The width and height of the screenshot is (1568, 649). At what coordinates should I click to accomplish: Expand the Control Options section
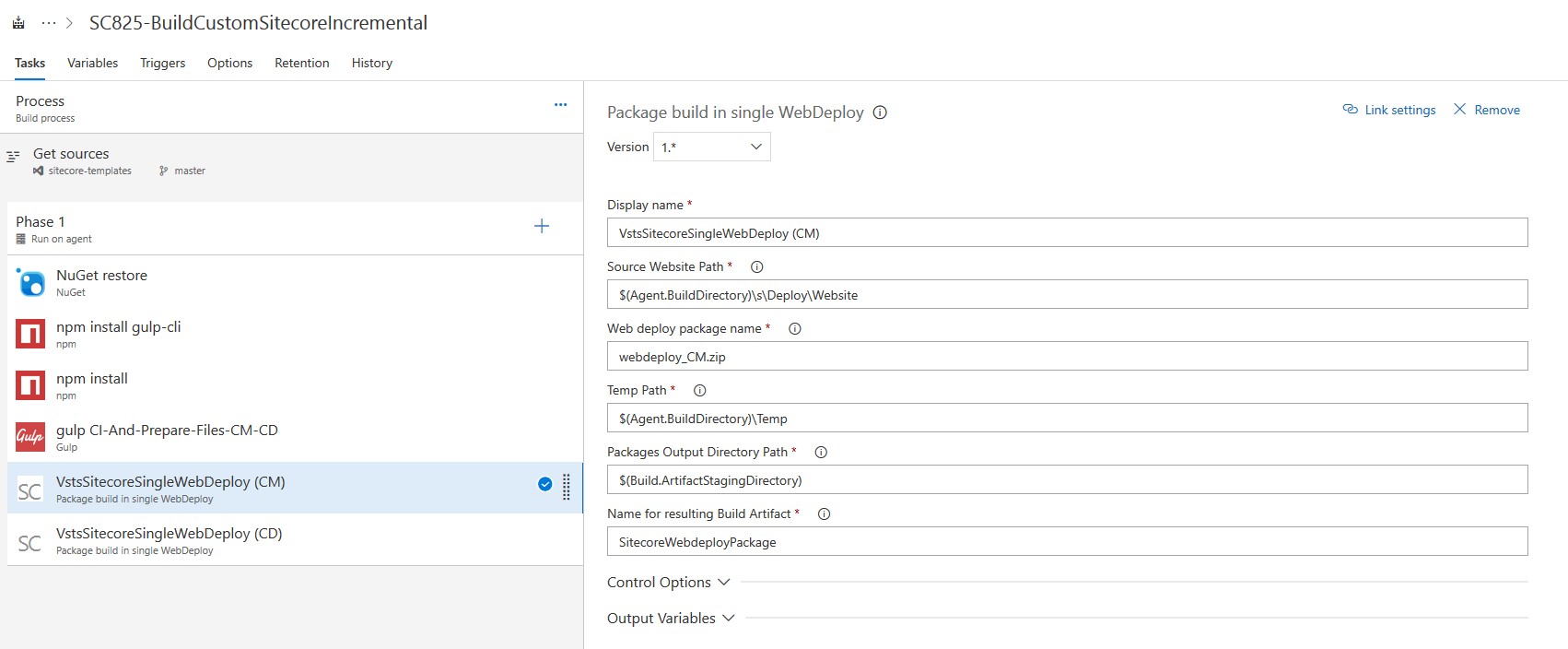pyautogui.click(x=668, y=583)
